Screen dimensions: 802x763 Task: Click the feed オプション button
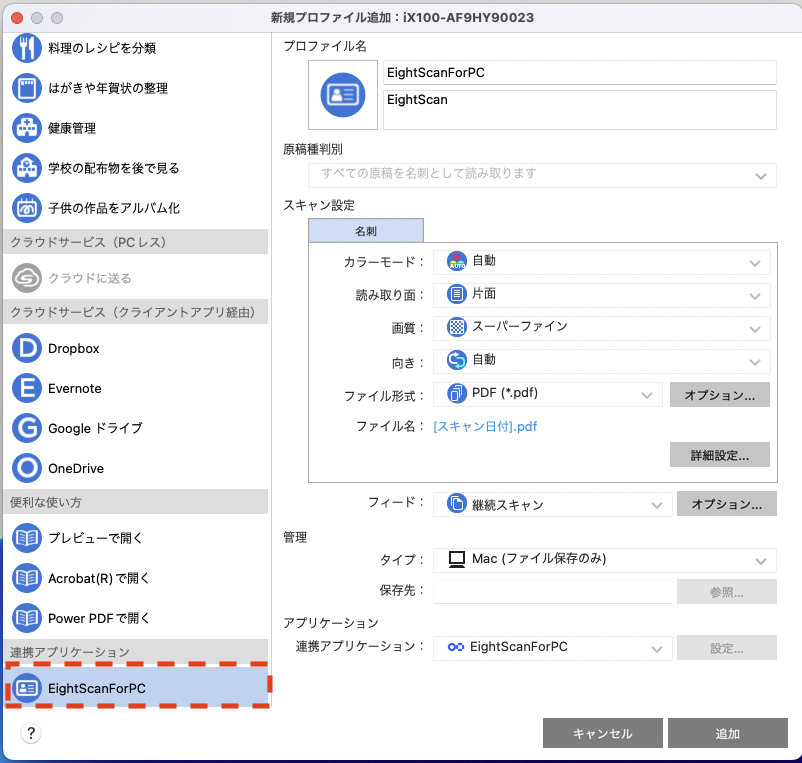pos(727,504)
